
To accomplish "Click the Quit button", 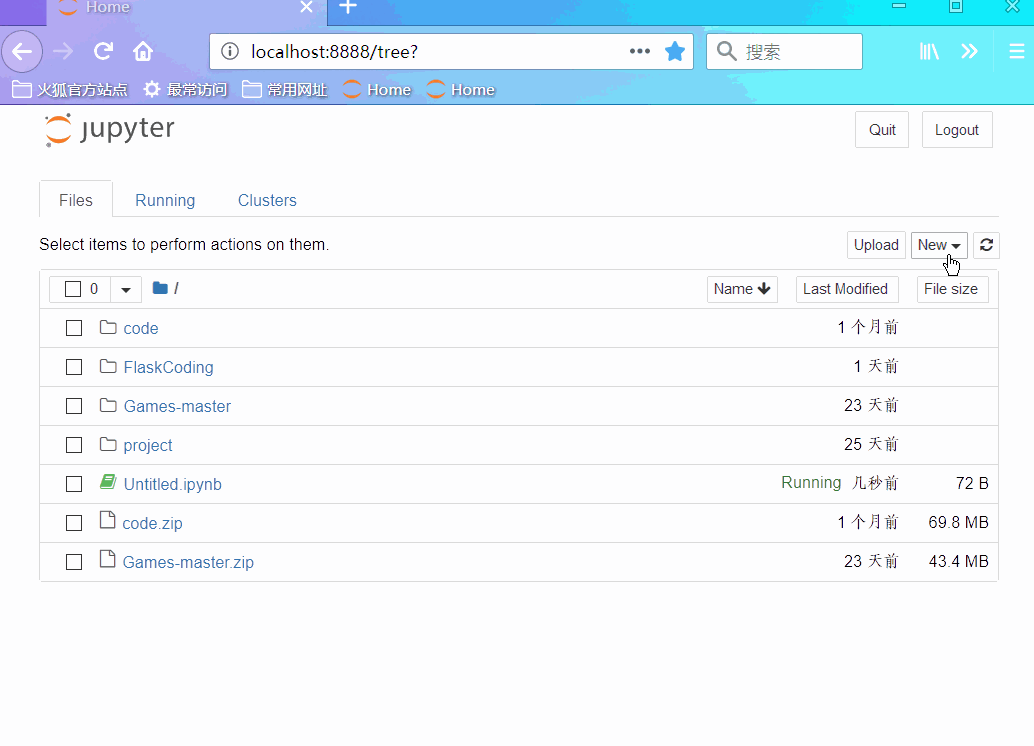I will pos(882,130).
